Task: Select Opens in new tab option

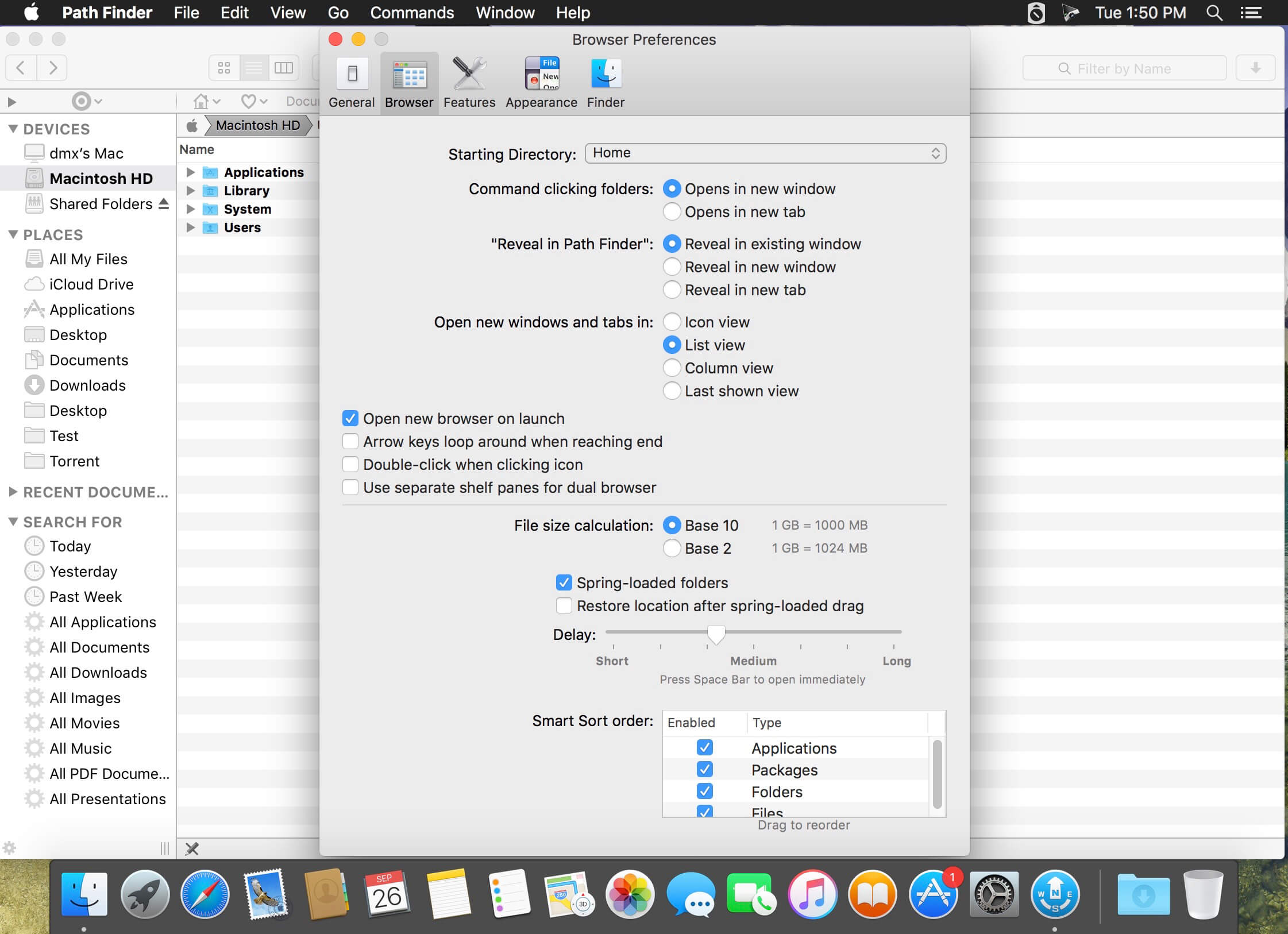Action: [x=672, y=212]
